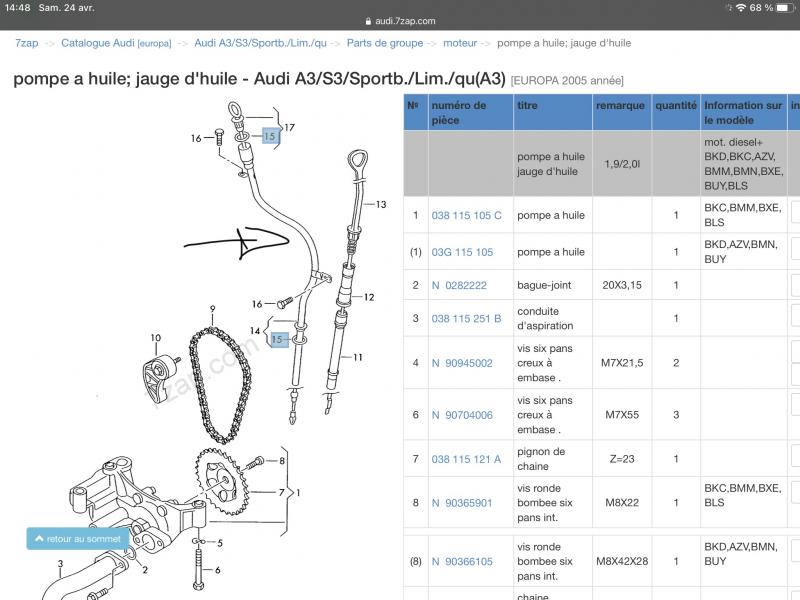Click callout 7 beside the sprocket
Viewport: 800px width, 600px height.
tap(281, 492)
